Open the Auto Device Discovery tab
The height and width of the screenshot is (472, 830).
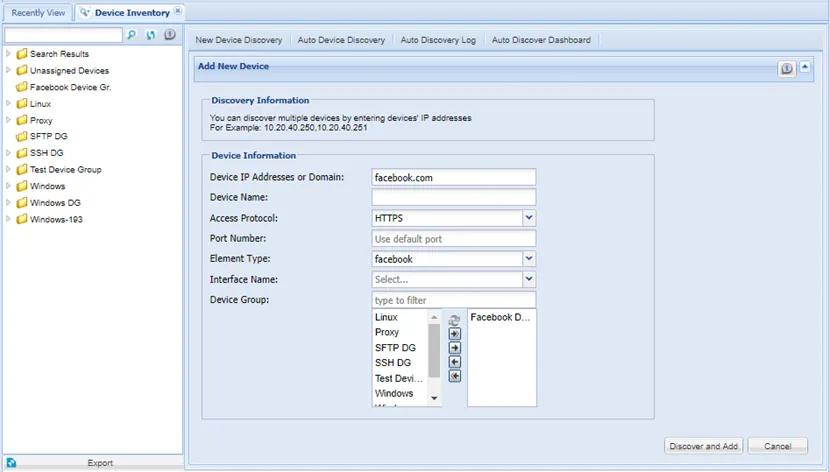click(x=341, y=40)
